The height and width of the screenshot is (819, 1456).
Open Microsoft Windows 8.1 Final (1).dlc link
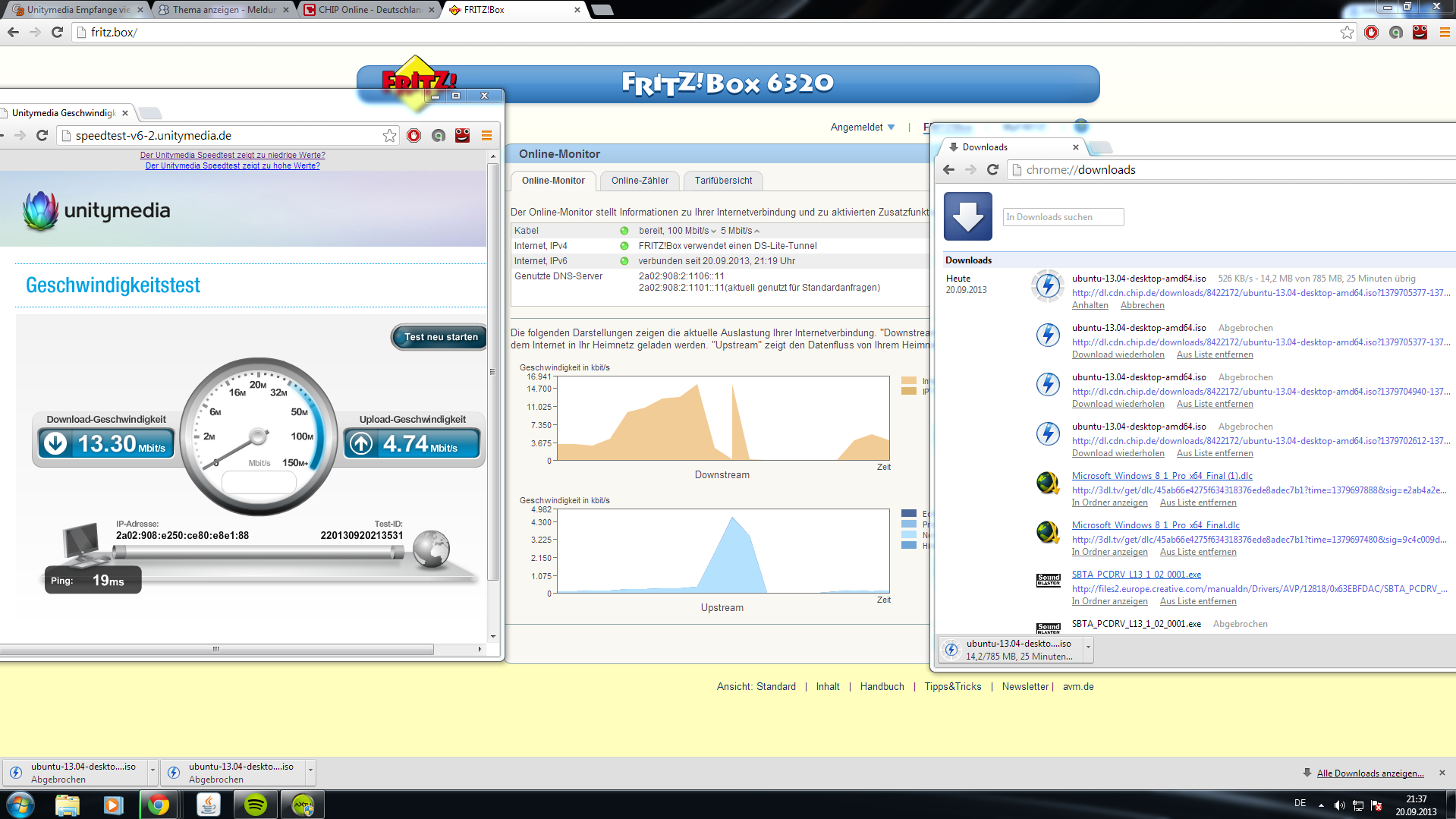(1162, 476)
